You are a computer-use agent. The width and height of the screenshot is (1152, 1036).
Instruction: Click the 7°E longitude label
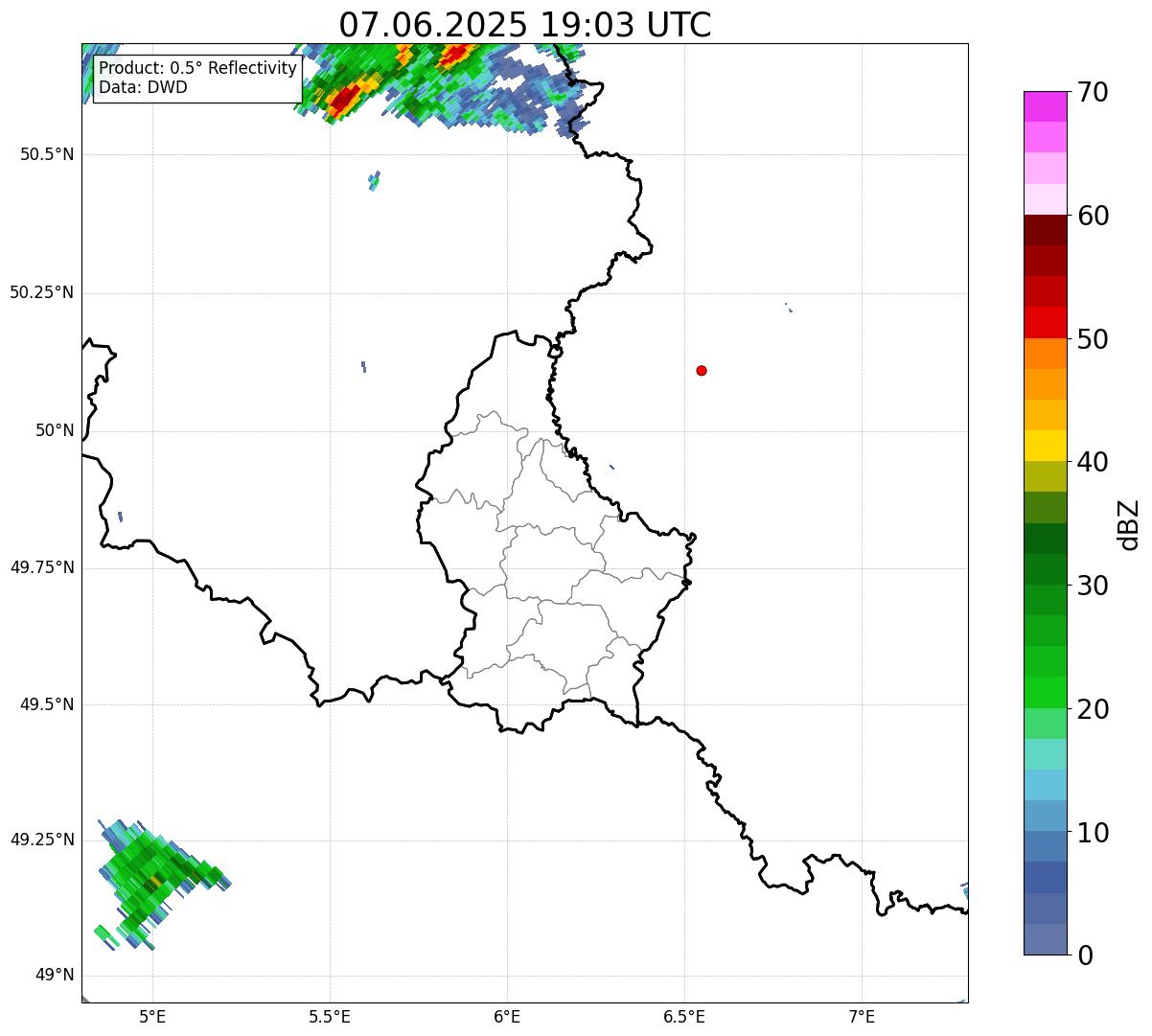click(x=862, y=1016)
